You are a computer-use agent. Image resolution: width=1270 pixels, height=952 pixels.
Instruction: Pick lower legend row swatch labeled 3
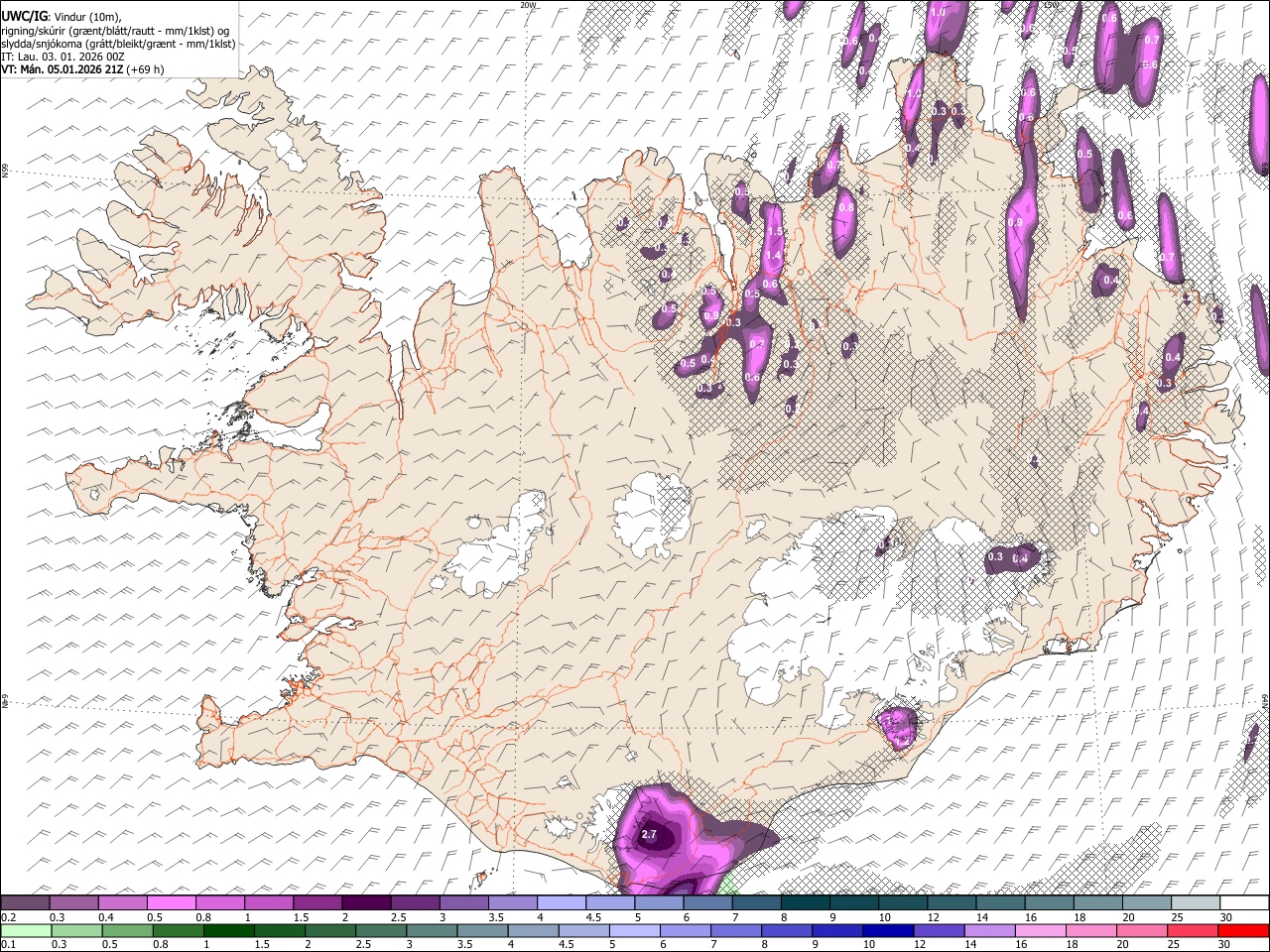coord(432,930)
